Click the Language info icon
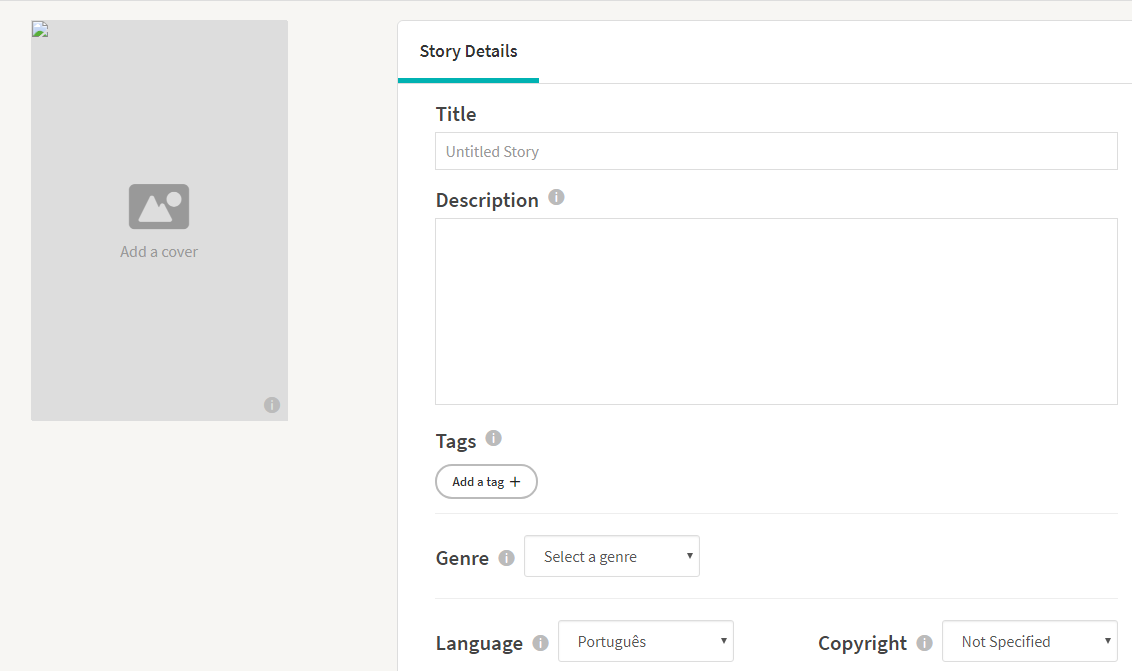 540,643
